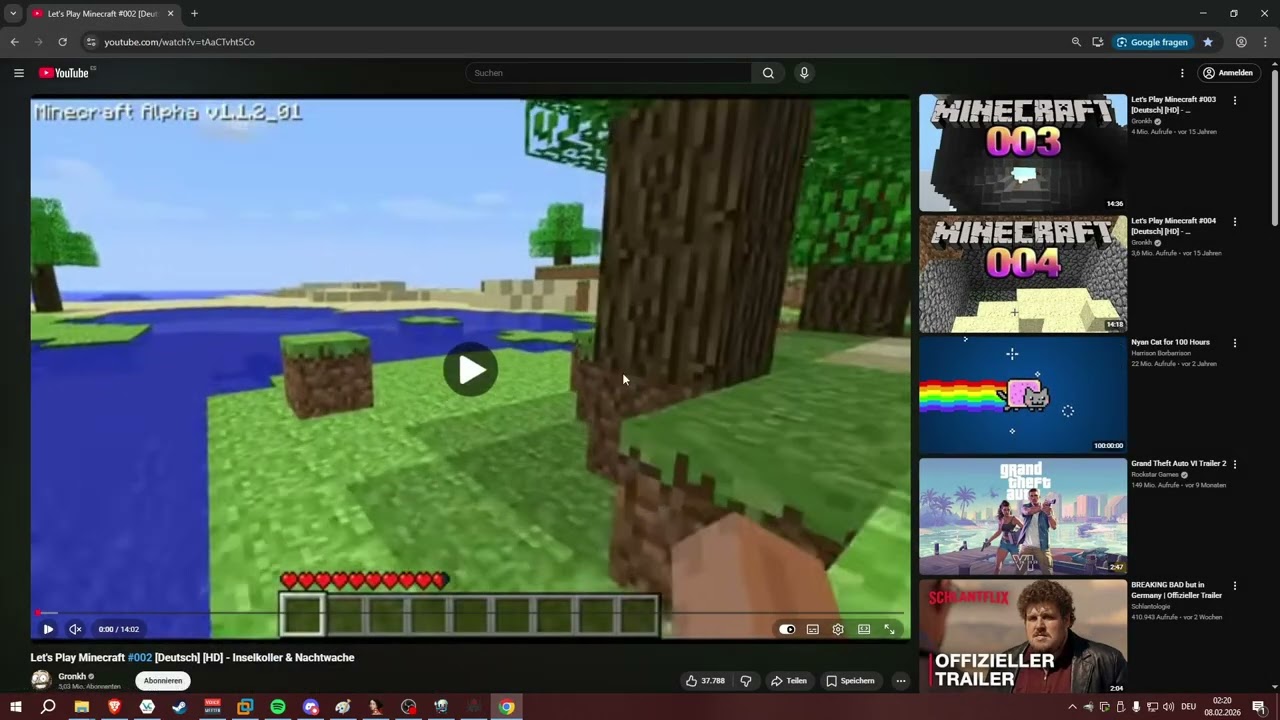Focus the Suchen search field
Image resolution: width=1280 pixels, height=720 pixels.
click(610, 73)
